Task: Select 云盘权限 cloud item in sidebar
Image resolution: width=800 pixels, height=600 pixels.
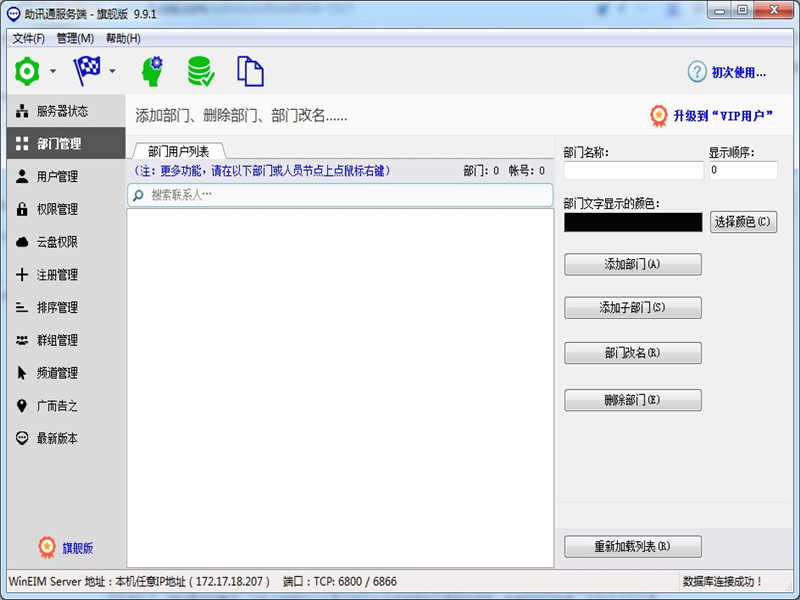Action: click(57, 242)
